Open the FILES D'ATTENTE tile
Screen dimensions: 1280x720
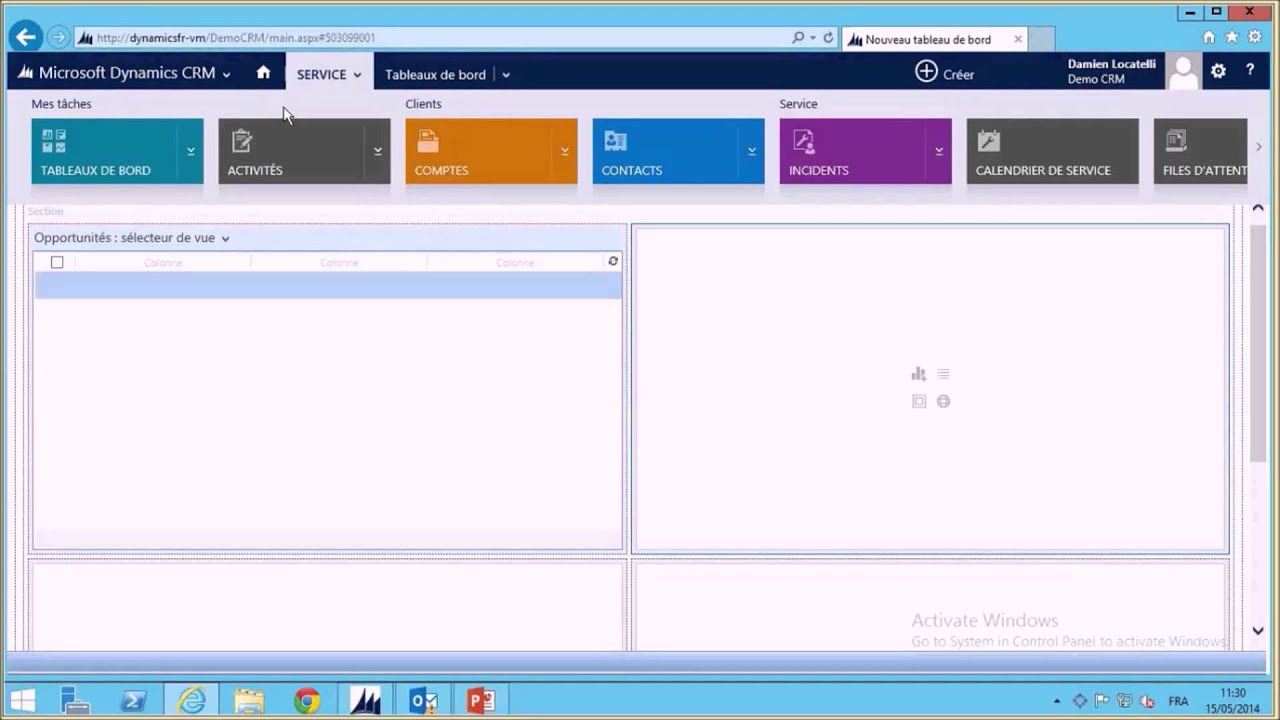[1200, 151]
